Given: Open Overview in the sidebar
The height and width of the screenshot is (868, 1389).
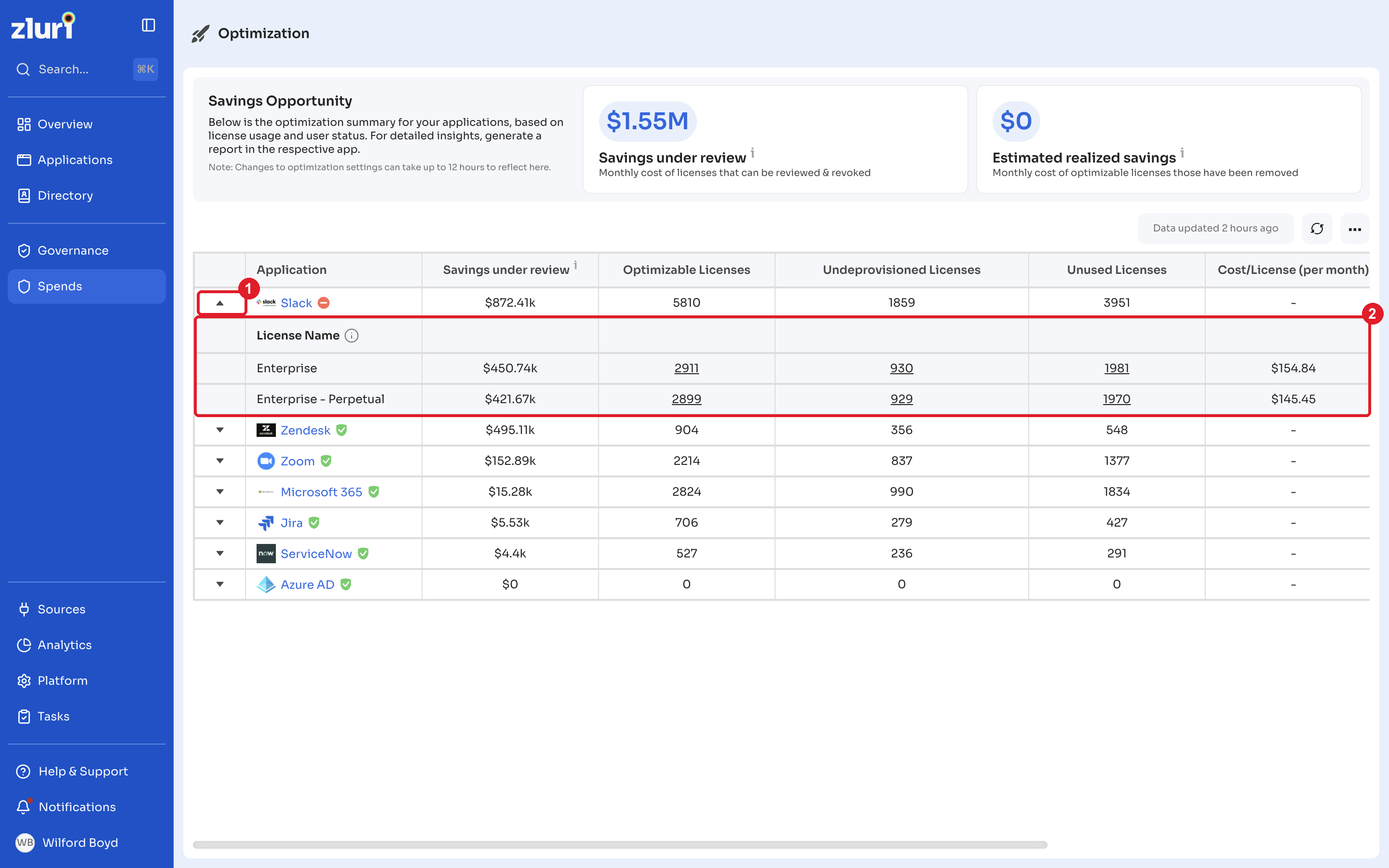Looking at the screenshot, I should click(x=87, y=124).
